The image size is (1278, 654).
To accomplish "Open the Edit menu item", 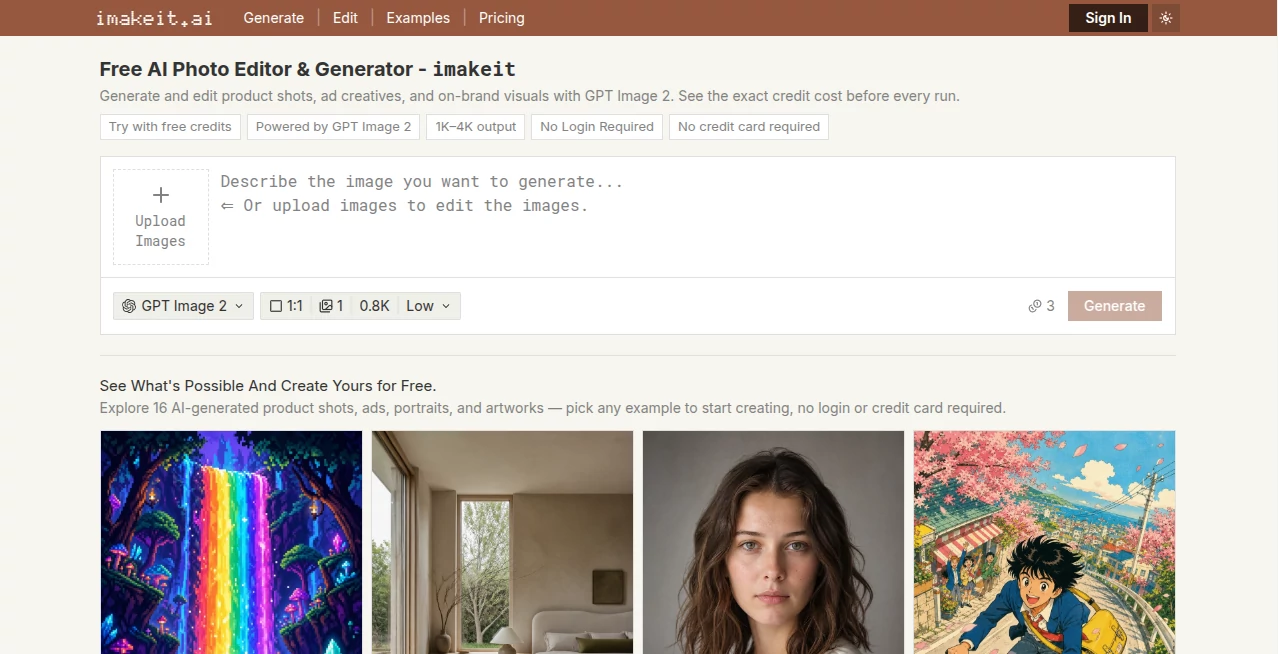I will pos(345,18).
